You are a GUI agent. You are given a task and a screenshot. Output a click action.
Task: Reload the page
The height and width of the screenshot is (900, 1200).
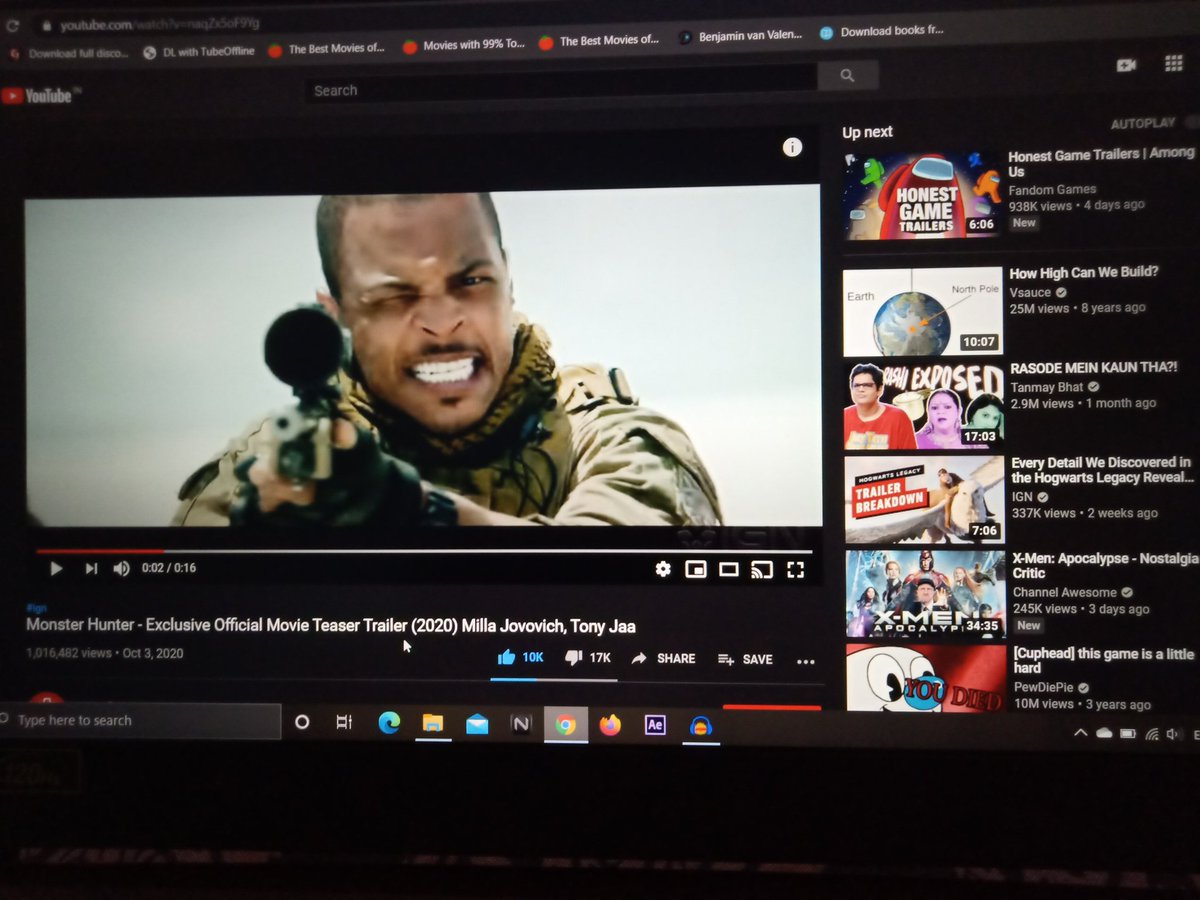point(12,27)
